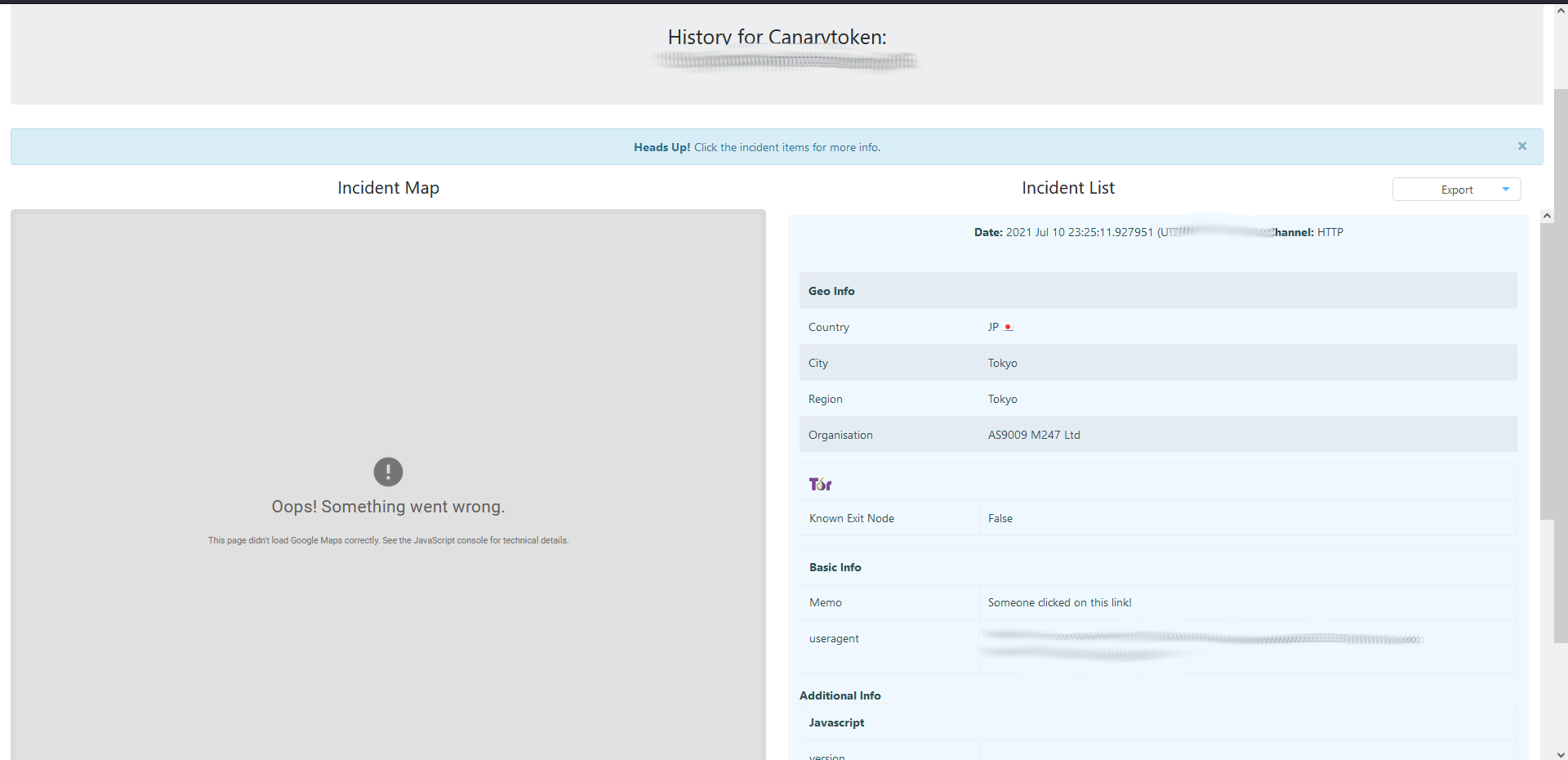Dismiss the Heads Up alert banner
Image resolution: width=1568 pixels, height=760 pixels.
(x=1521, y=146)
